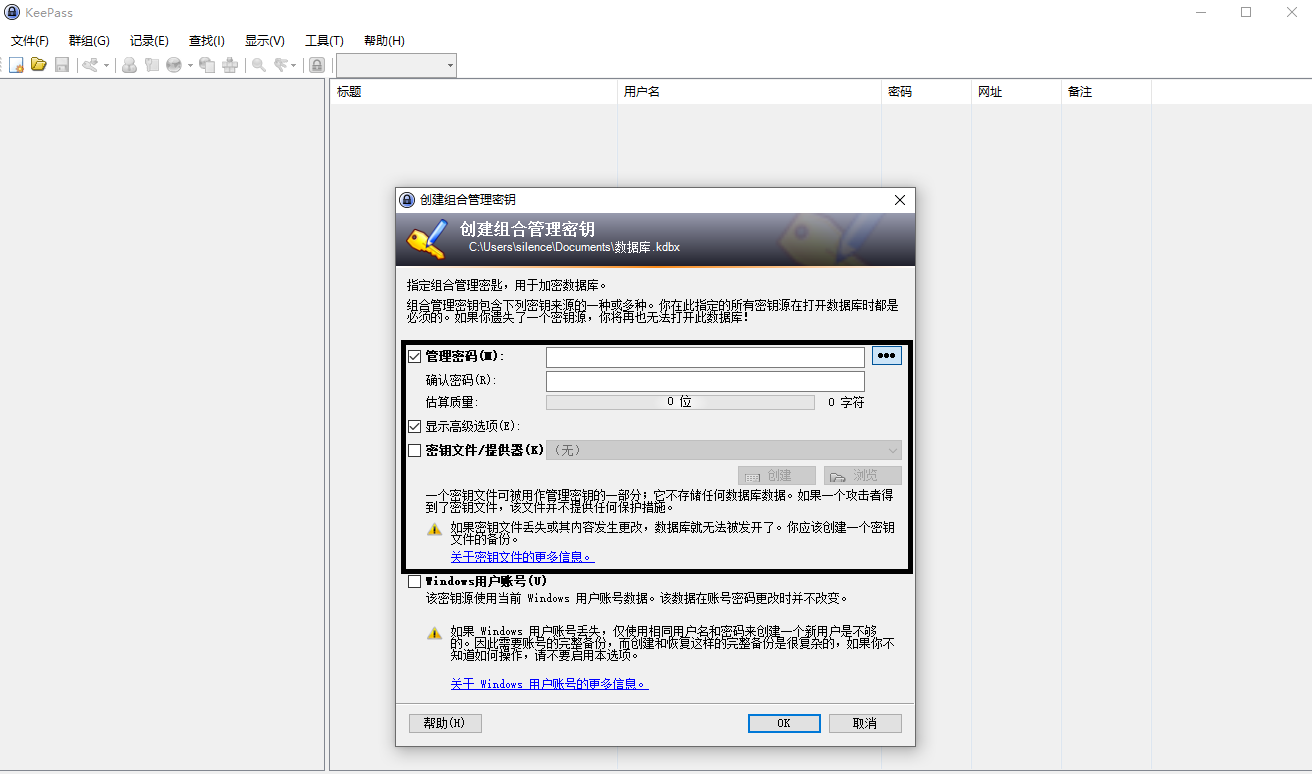
Task: Open the Add entry dropdown arrow
Action: pyautogui.click(x=106, y=65)
